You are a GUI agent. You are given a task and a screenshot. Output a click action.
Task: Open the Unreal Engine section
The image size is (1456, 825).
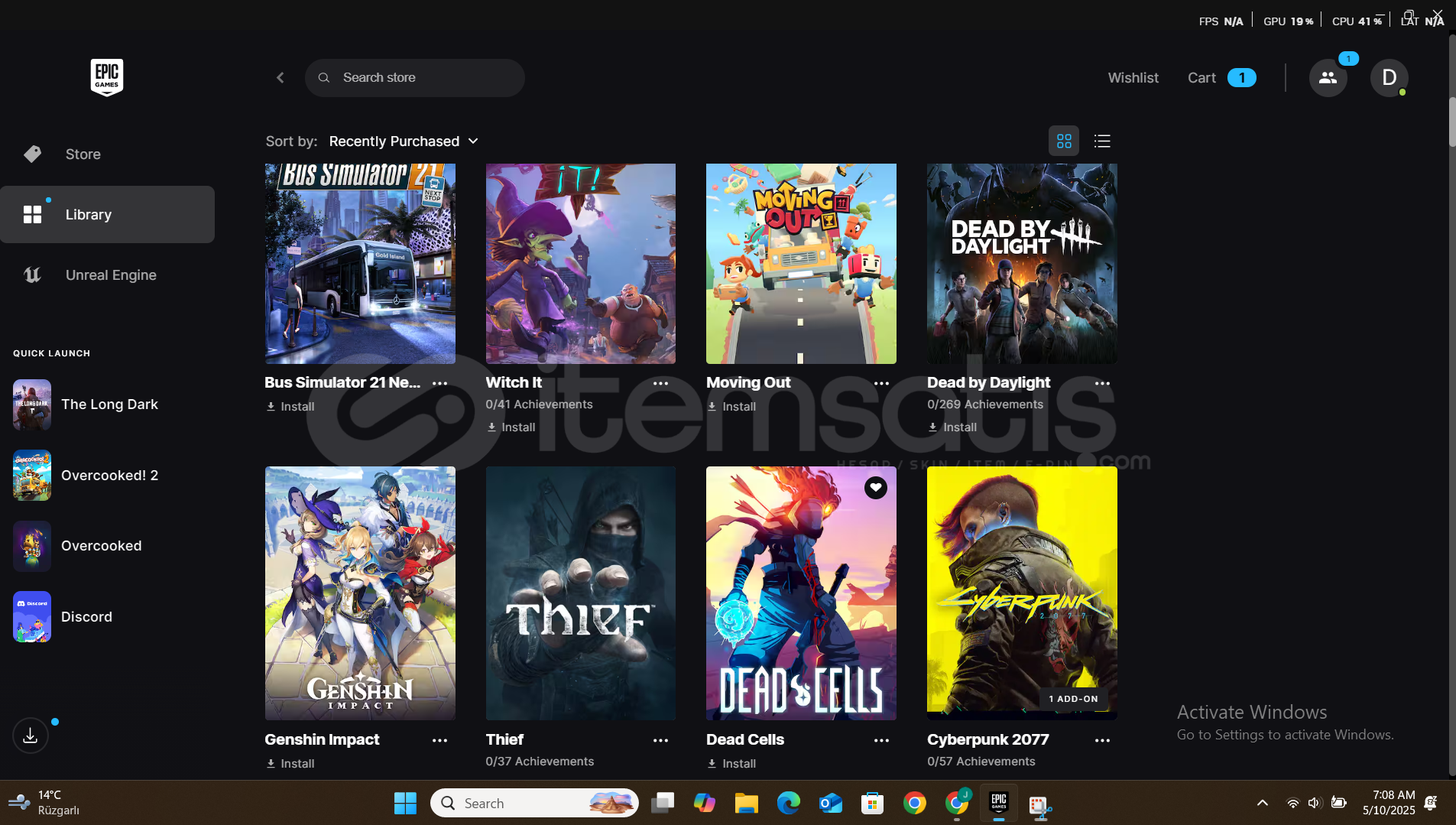point(107,275)
